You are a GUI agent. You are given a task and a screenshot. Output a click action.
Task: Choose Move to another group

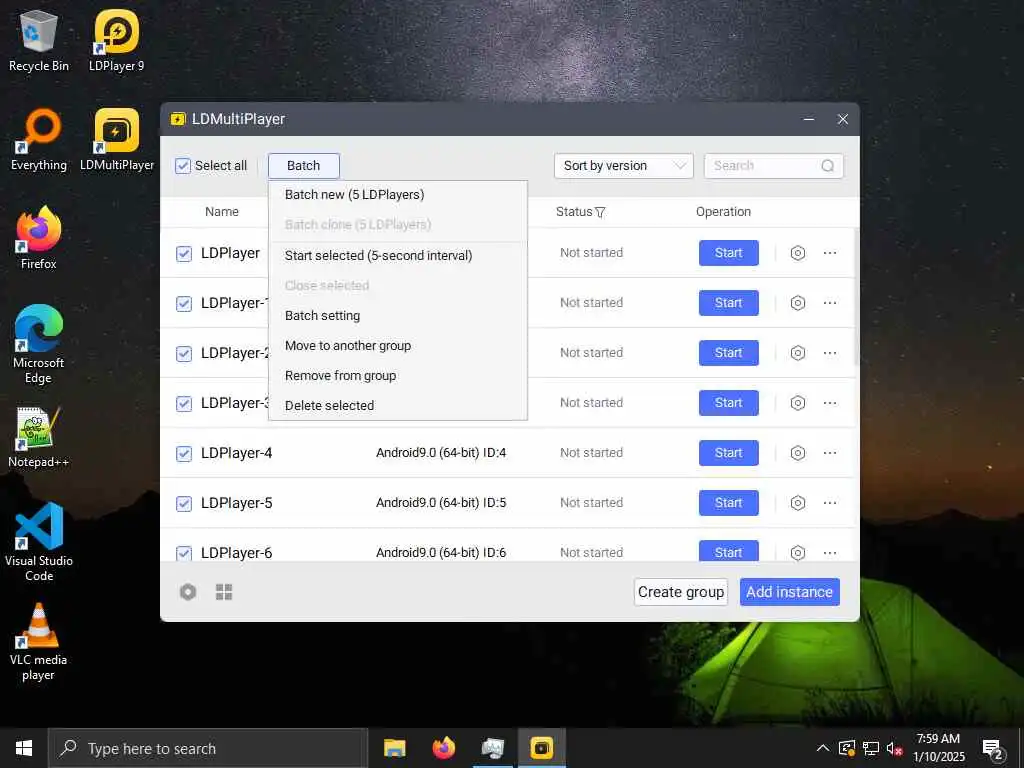tap(398, 345)
